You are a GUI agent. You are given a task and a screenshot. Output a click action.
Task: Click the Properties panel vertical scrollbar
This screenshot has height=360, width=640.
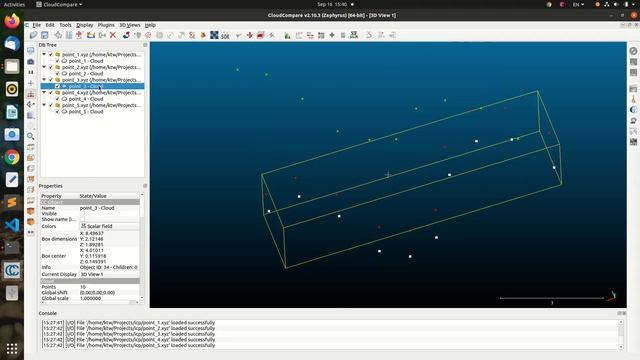point(142,247)
